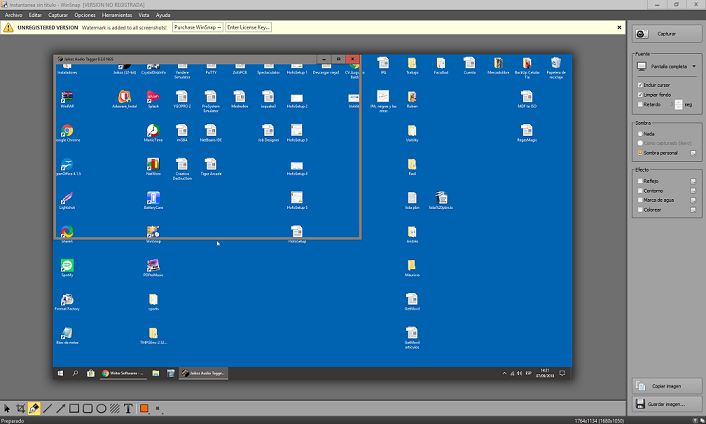Screen dimensions: 706x424
Task: Click the Jaikoz Audio Tagger taskbar button in the capture
Action: (x=204, y=373)
